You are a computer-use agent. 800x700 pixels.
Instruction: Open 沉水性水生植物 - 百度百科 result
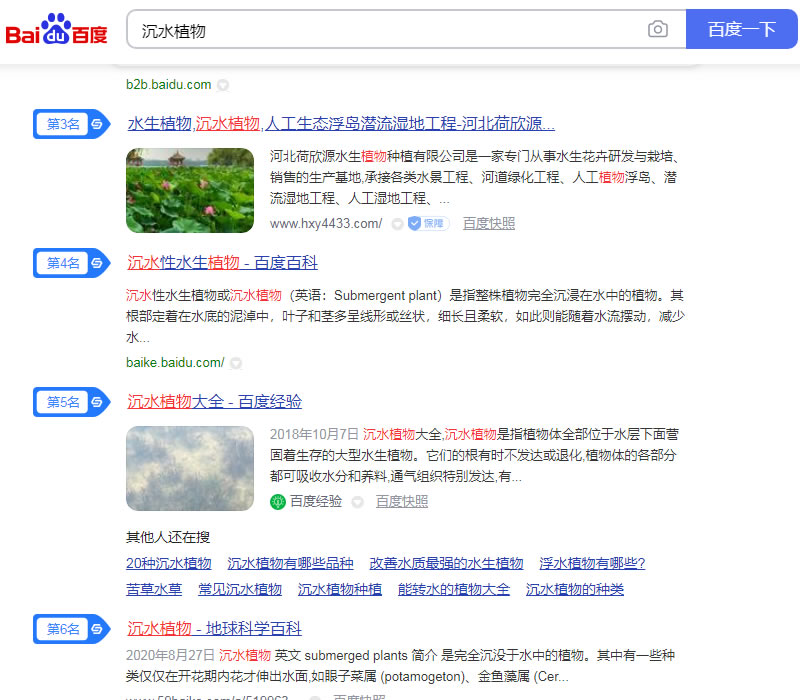222,262
